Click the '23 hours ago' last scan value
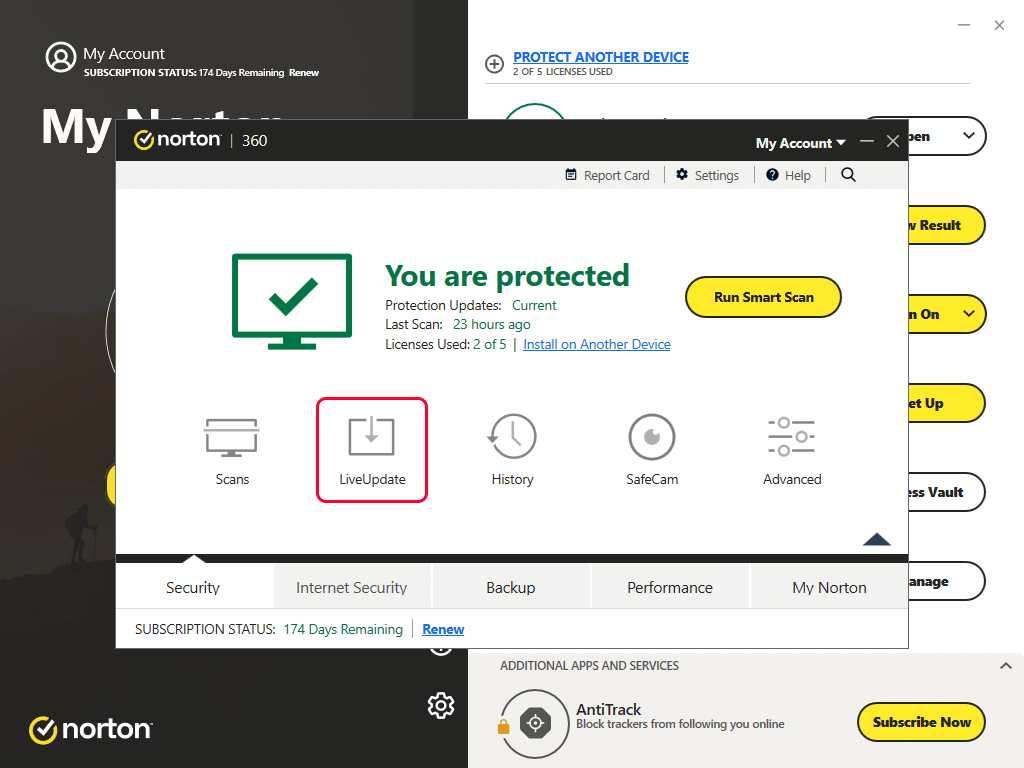The height and width of the screenshot is (768, 1024). point(492,325)
